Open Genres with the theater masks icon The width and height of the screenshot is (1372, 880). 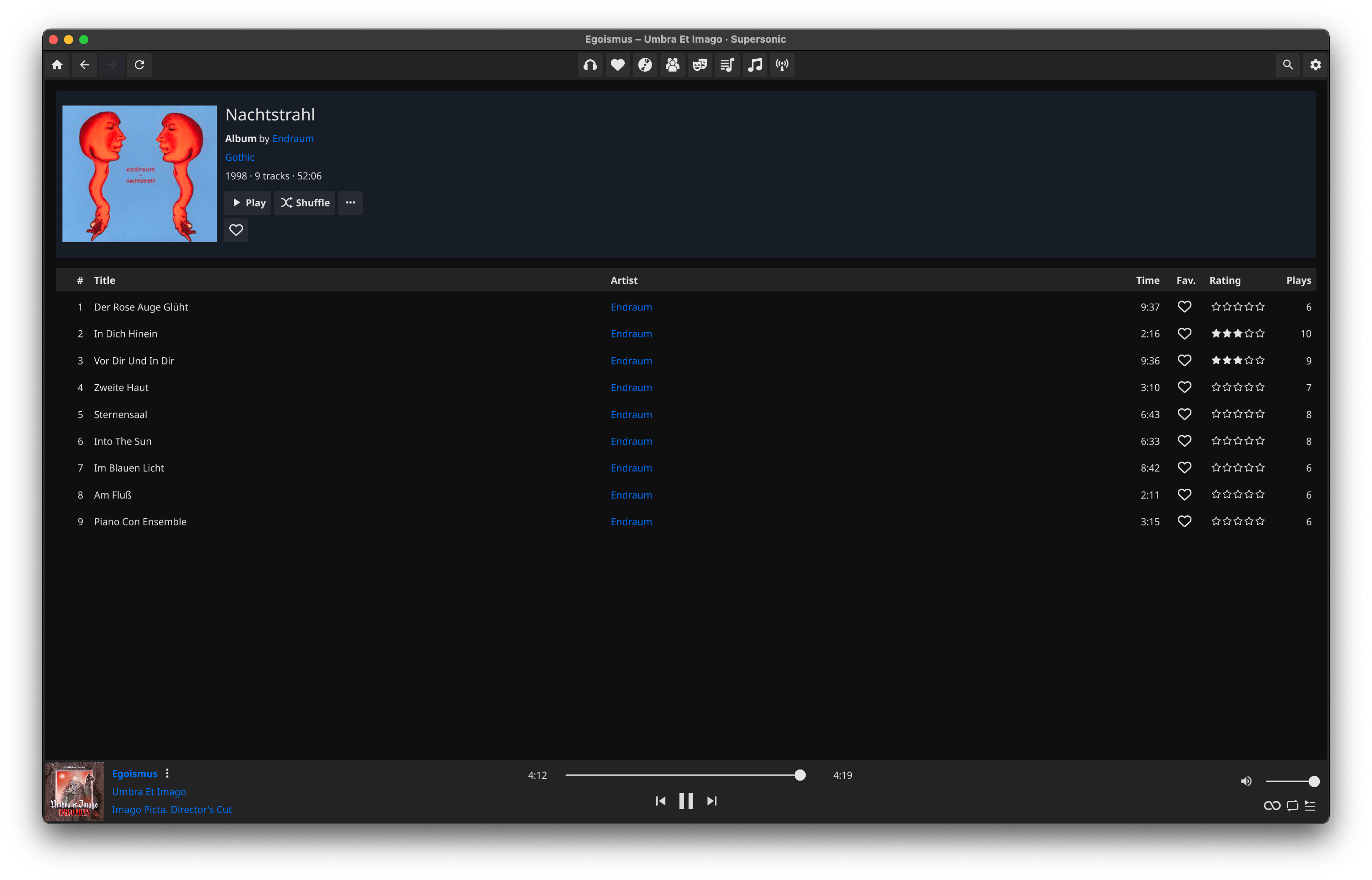(700, 65)
